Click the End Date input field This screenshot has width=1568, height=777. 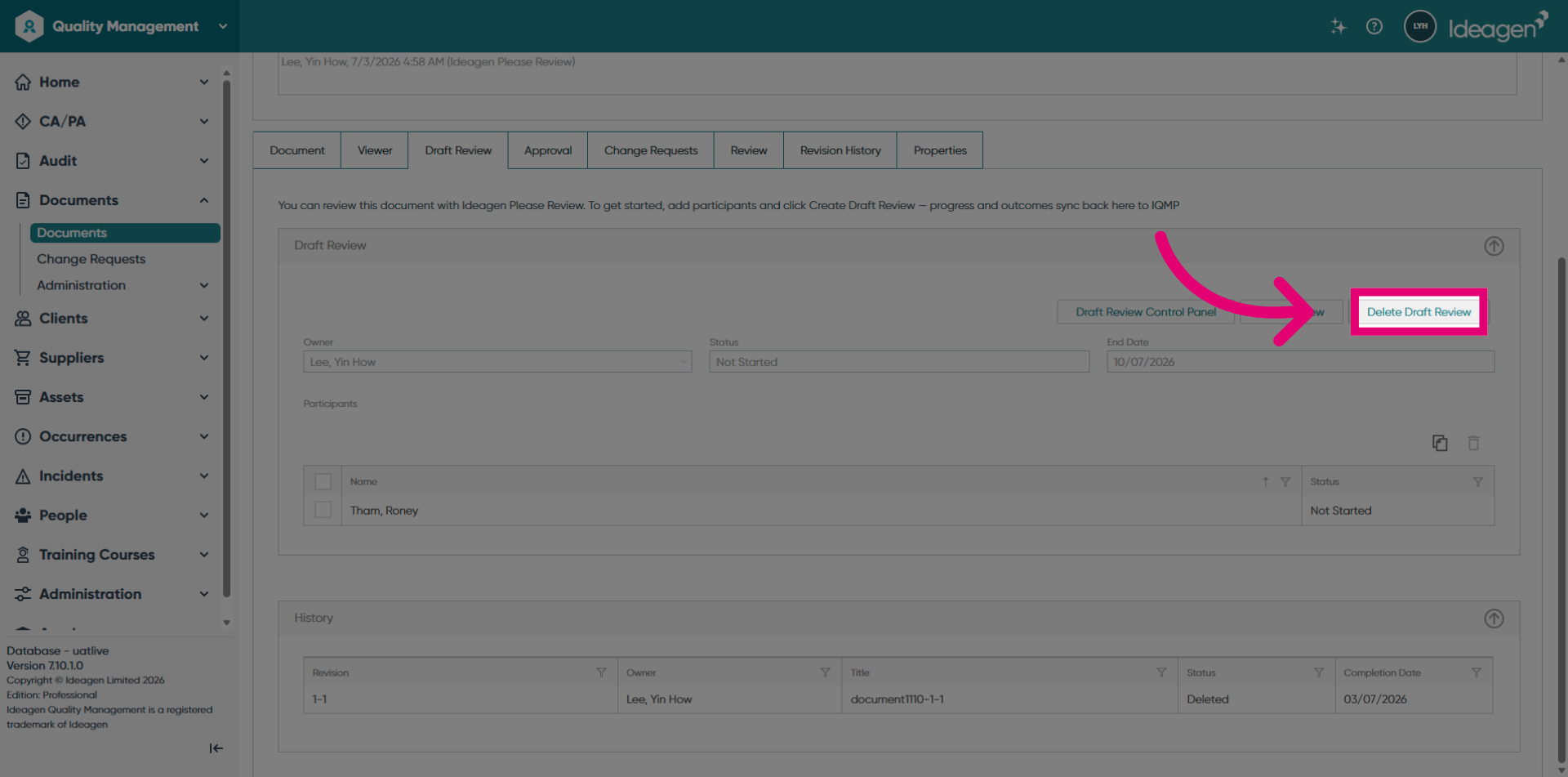(x=1300, y=362)
